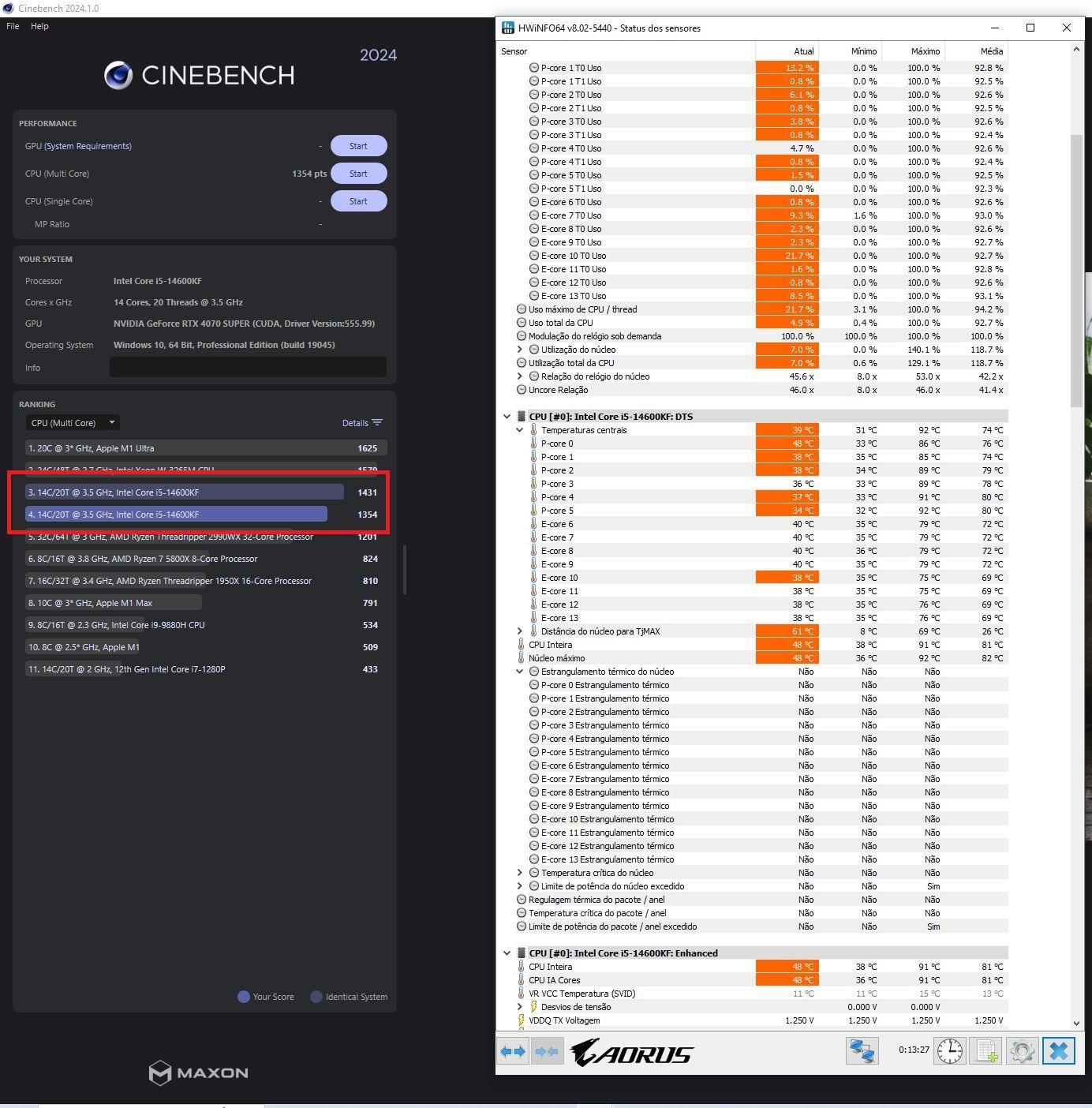Click the HWiNFO vertical scrollbar thumb
The height and width of the screenshot is (1108, 1092).
(x=1076, y=271)
